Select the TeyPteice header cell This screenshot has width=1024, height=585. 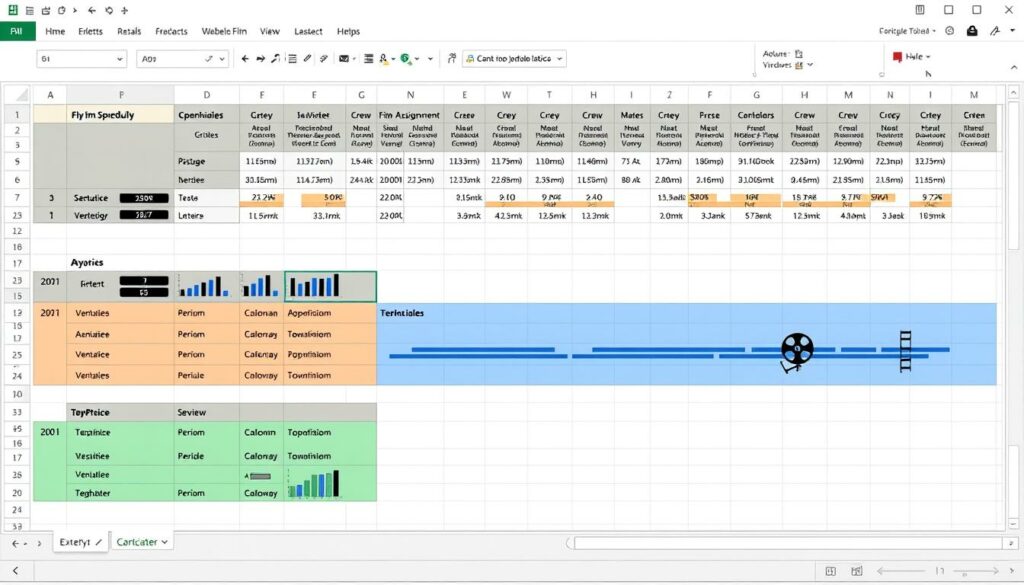[x=120, y=413]
